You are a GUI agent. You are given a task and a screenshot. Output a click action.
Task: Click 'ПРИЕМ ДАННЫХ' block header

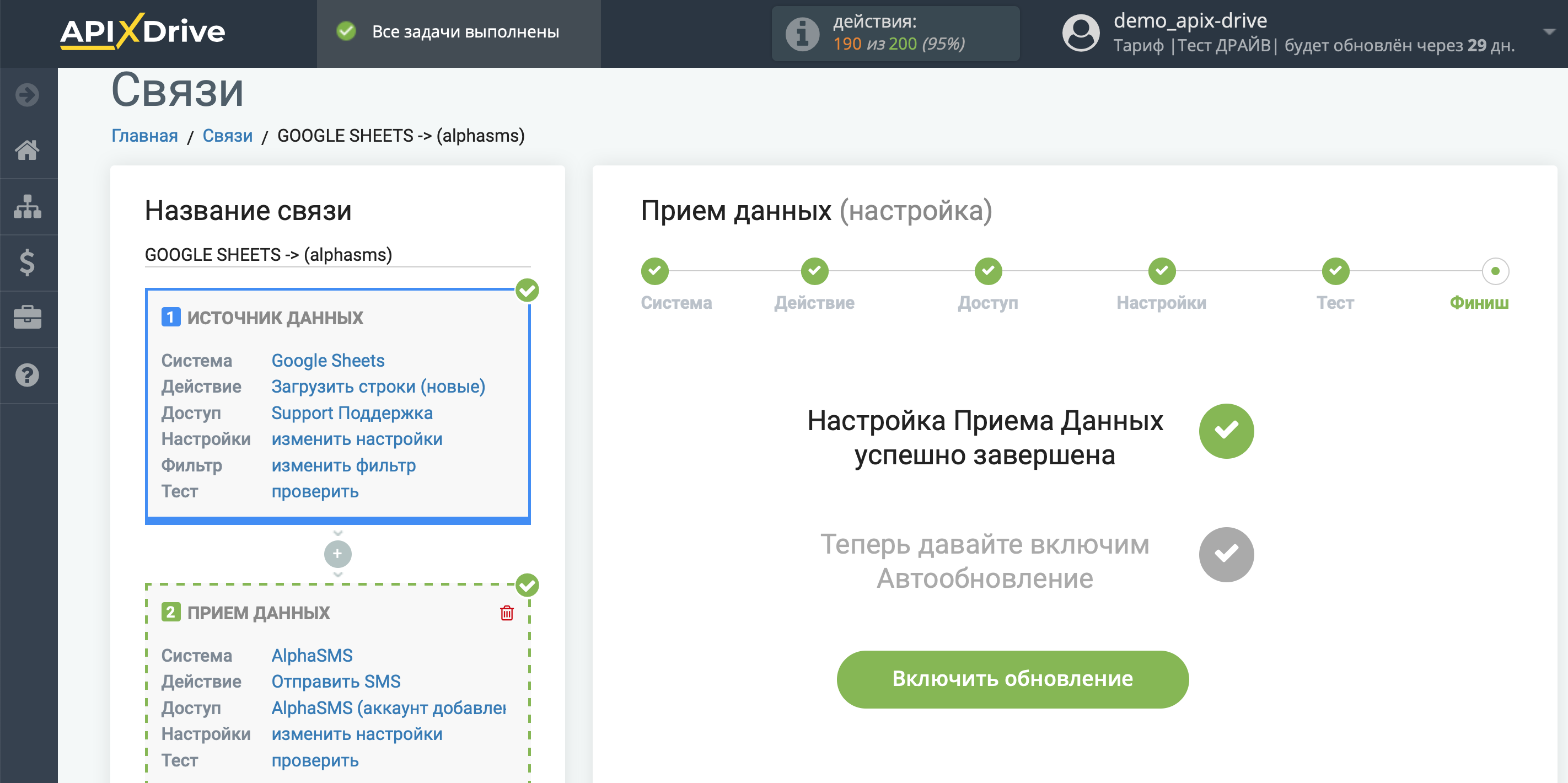pyautogui.click(x=258, y=613)
